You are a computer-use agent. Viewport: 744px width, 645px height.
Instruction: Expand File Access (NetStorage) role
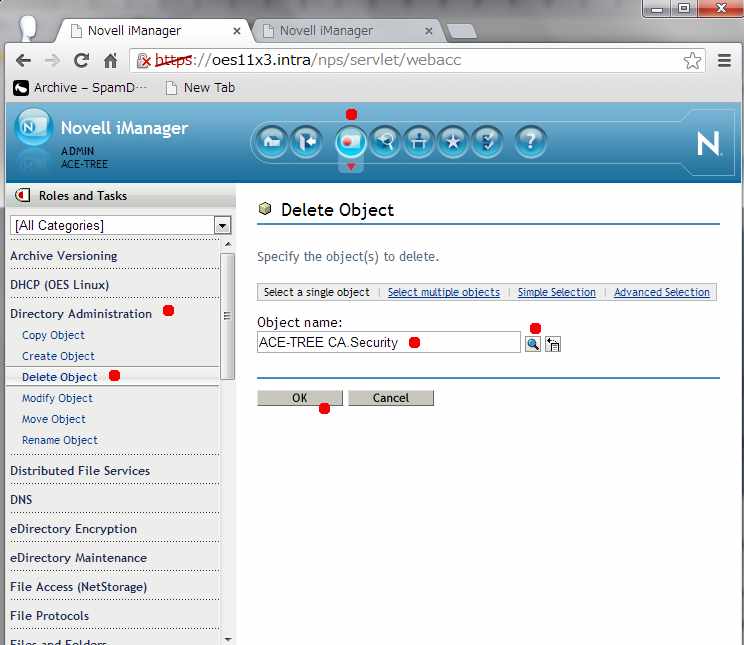[x=78, y=587]
